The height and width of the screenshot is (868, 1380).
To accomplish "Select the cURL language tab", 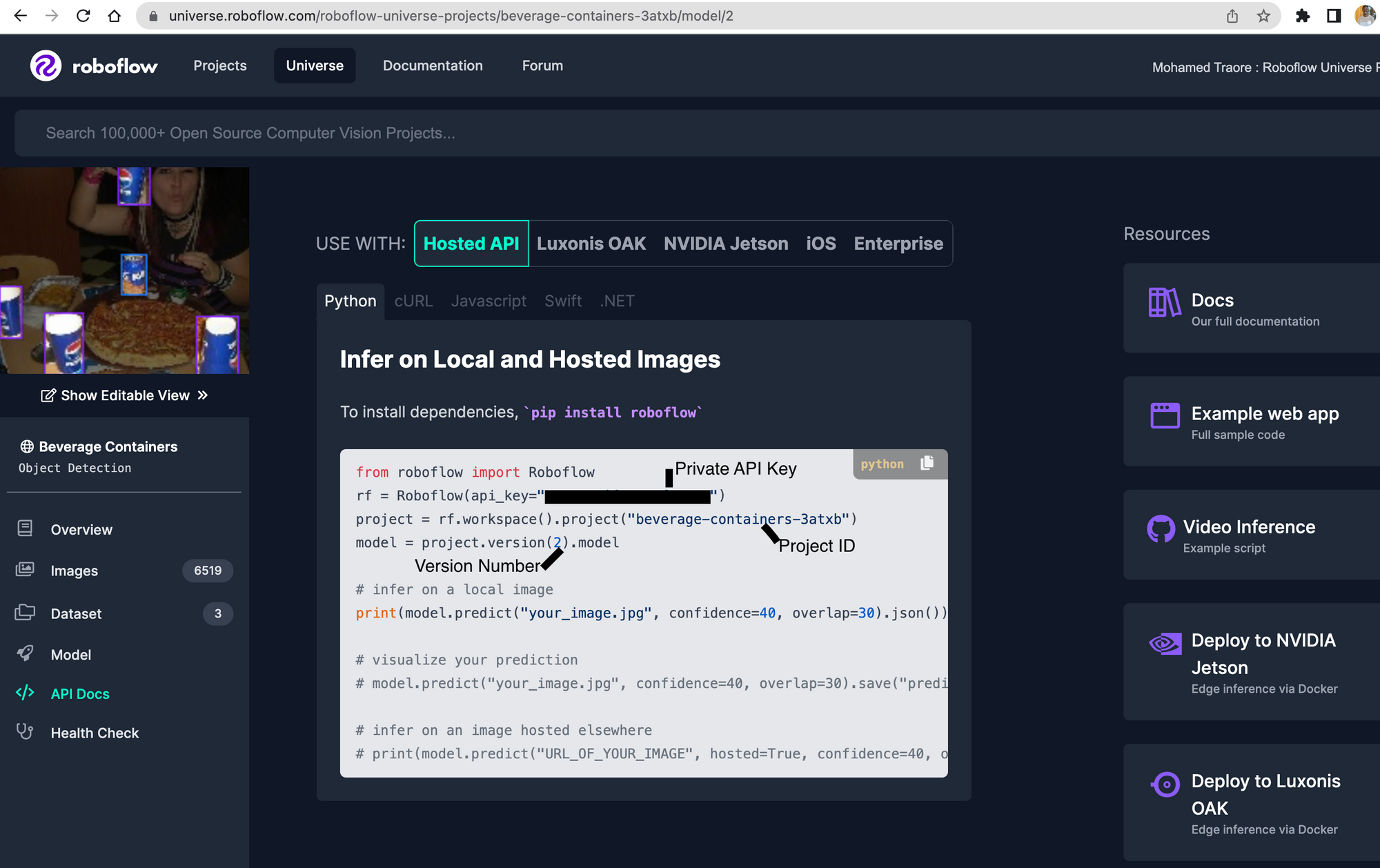I will (x=413, y=301).
